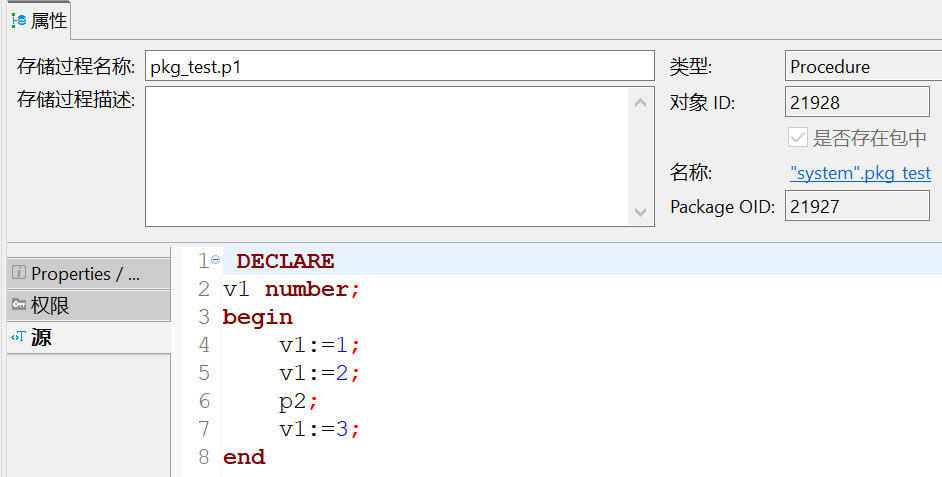Screen dimensions: 942x477
Task: Click the info icon beside Properties
Action: click(19, 273)
